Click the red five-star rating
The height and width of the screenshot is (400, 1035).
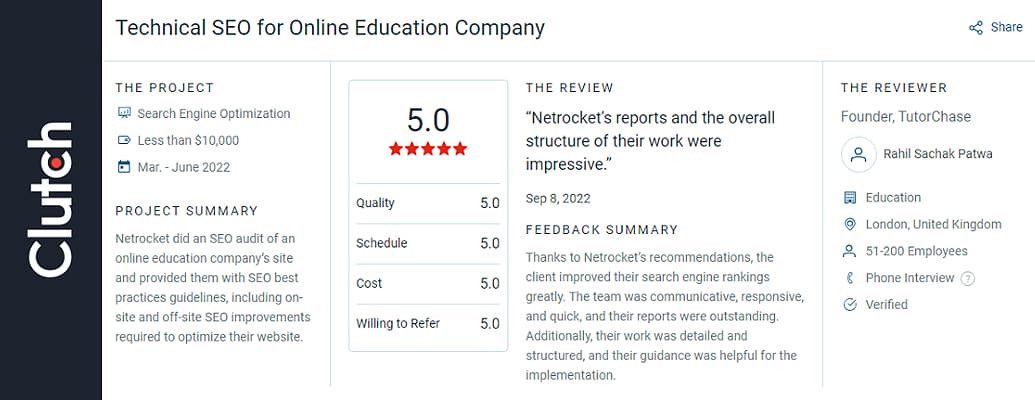(428, 149)
